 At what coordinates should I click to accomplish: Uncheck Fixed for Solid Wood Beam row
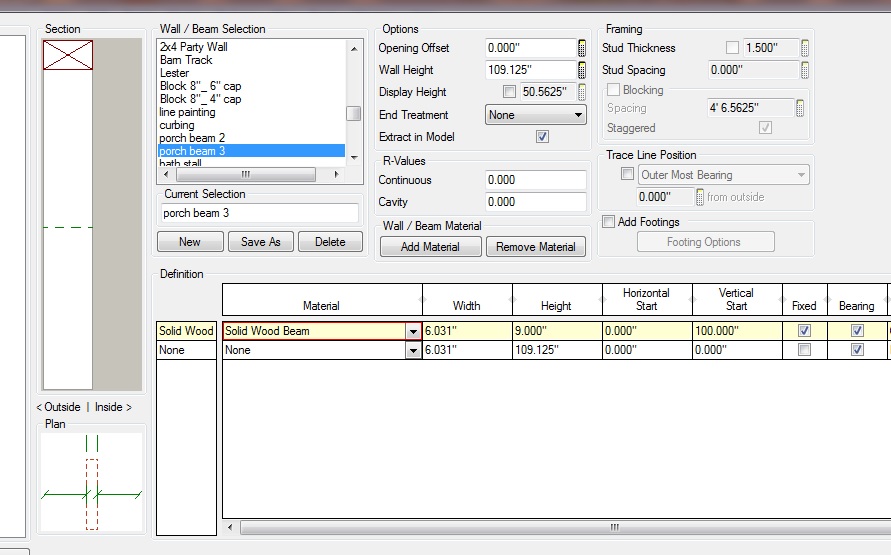click(804, 331)
